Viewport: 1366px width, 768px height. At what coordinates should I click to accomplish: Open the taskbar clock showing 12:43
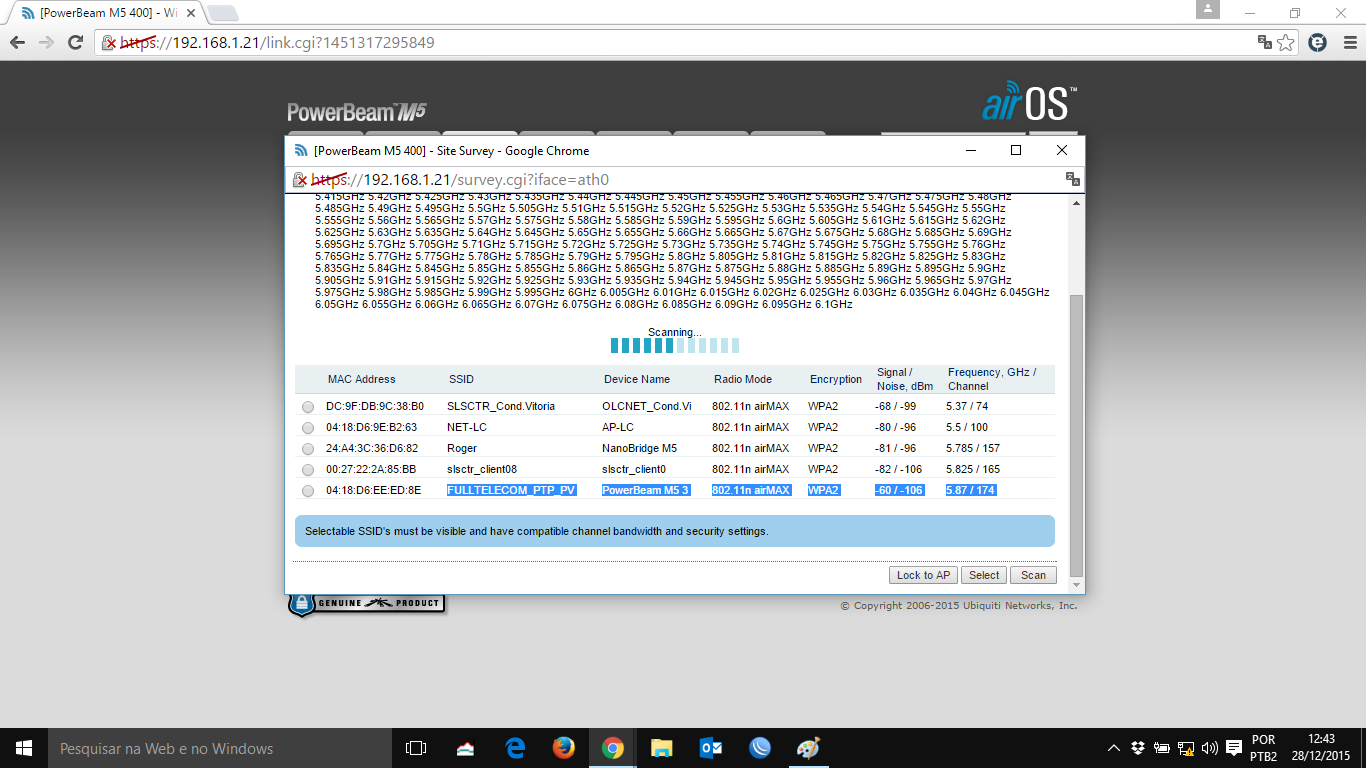pos(1322,748)
